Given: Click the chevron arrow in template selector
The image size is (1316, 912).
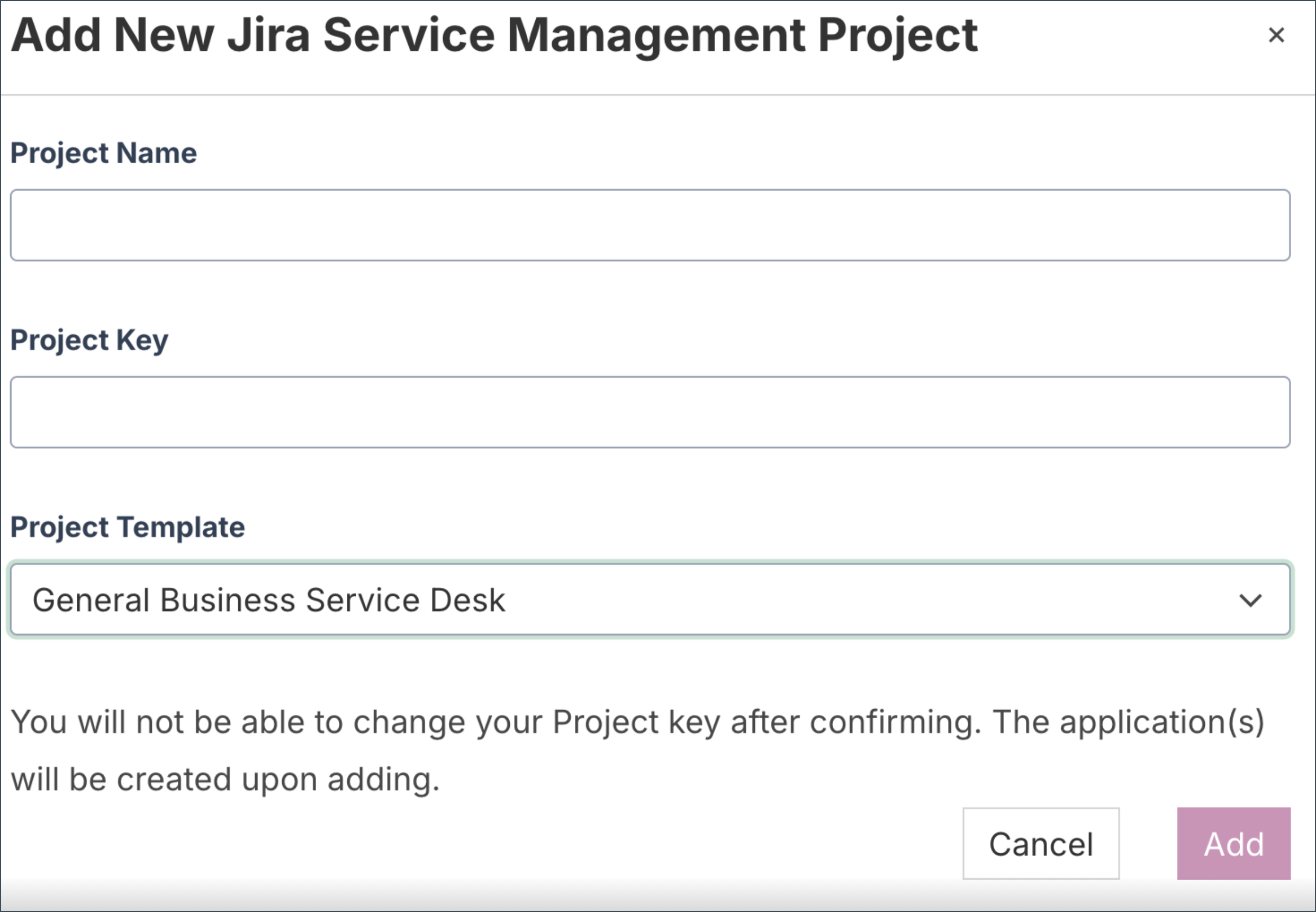Looking at the screenshot, I should coord(1250,601).
